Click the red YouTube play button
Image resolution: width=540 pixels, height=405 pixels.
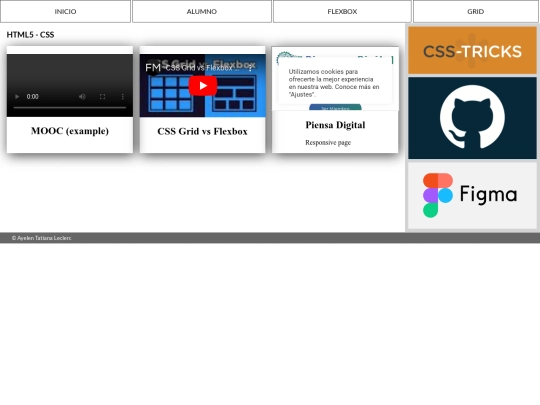click(202, 86)
